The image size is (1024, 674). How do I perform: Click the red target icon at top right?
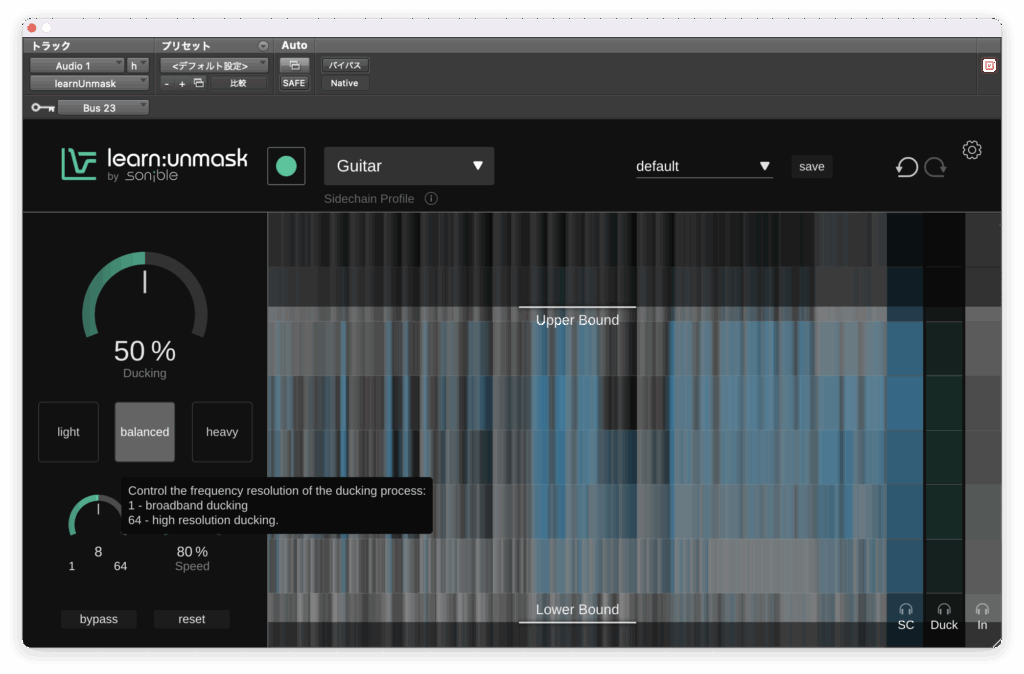(x=989, y=65)
